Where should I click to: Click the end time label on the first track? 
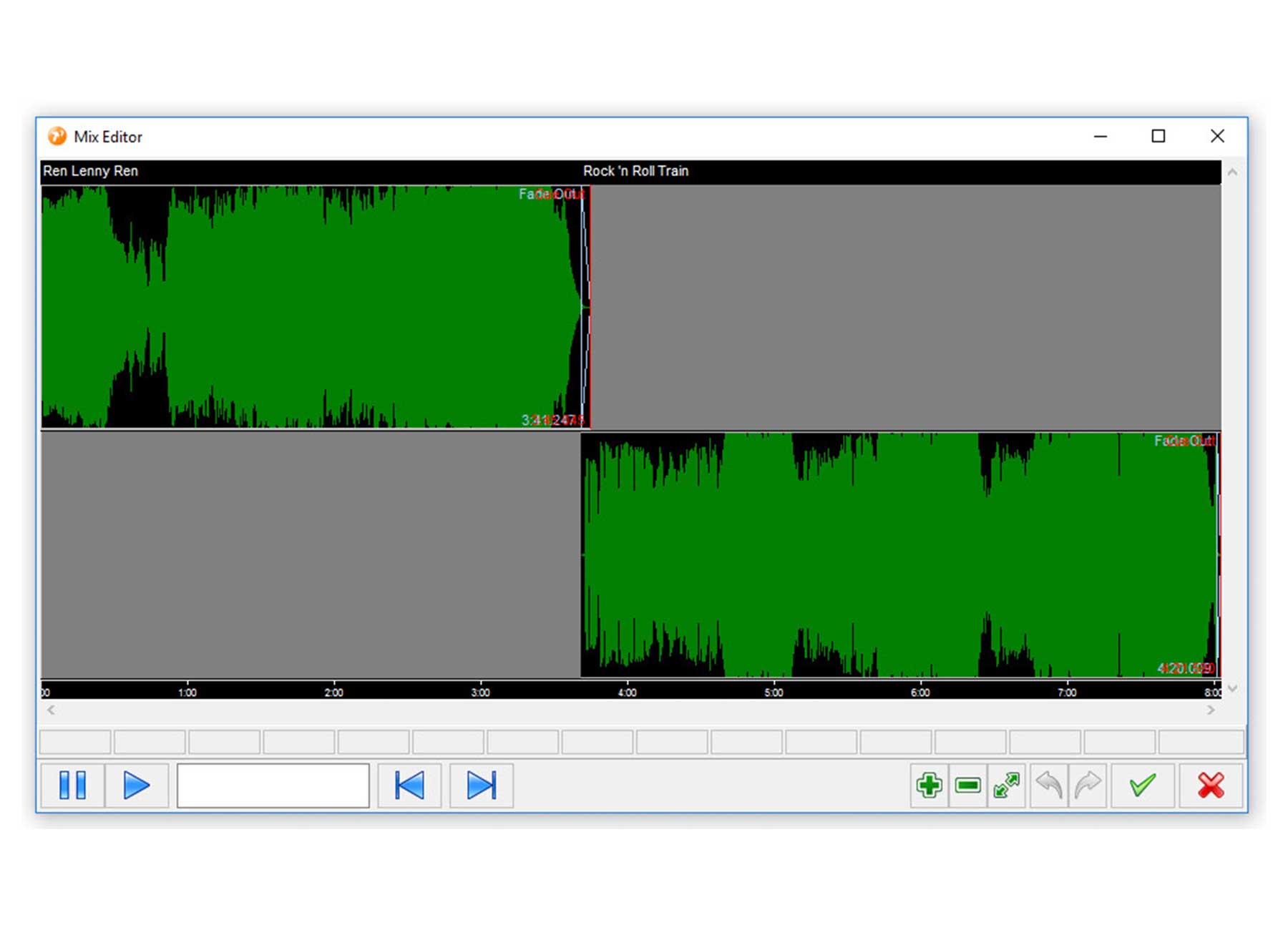(x=553, y=420)
